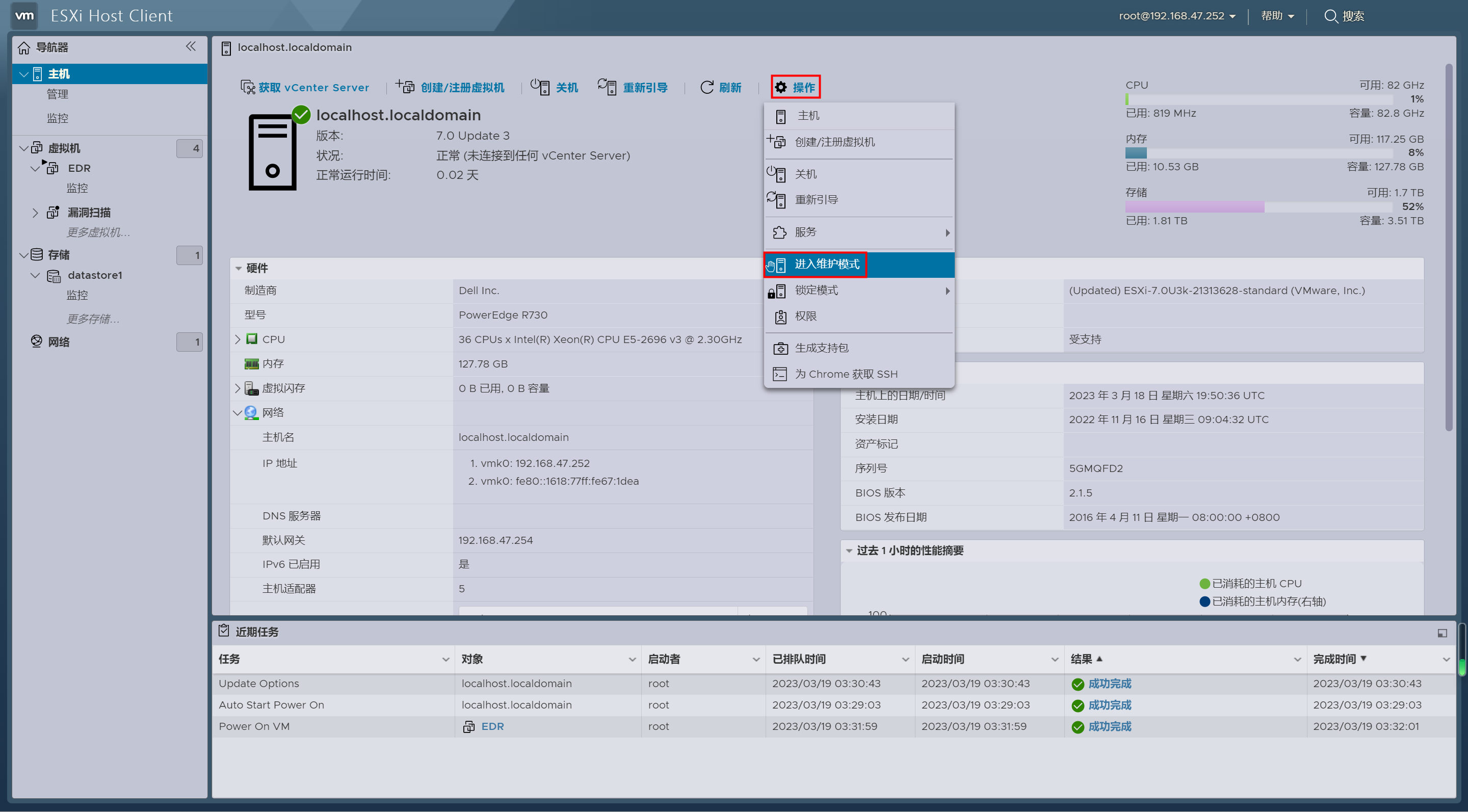Click the Power On VM task row
The image size is (1468, 812).
pyautogui.click(x=834, y=726)
